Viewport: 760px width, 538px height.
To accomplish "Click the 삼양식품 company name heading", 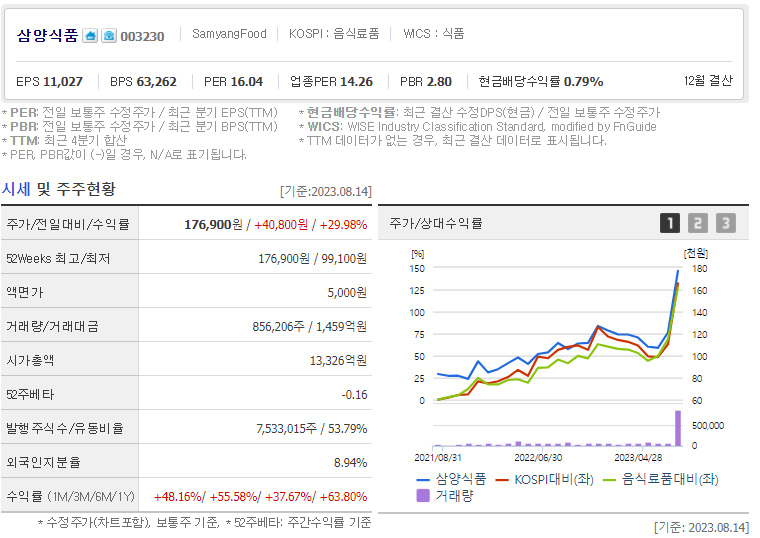I will coord(47,35).
